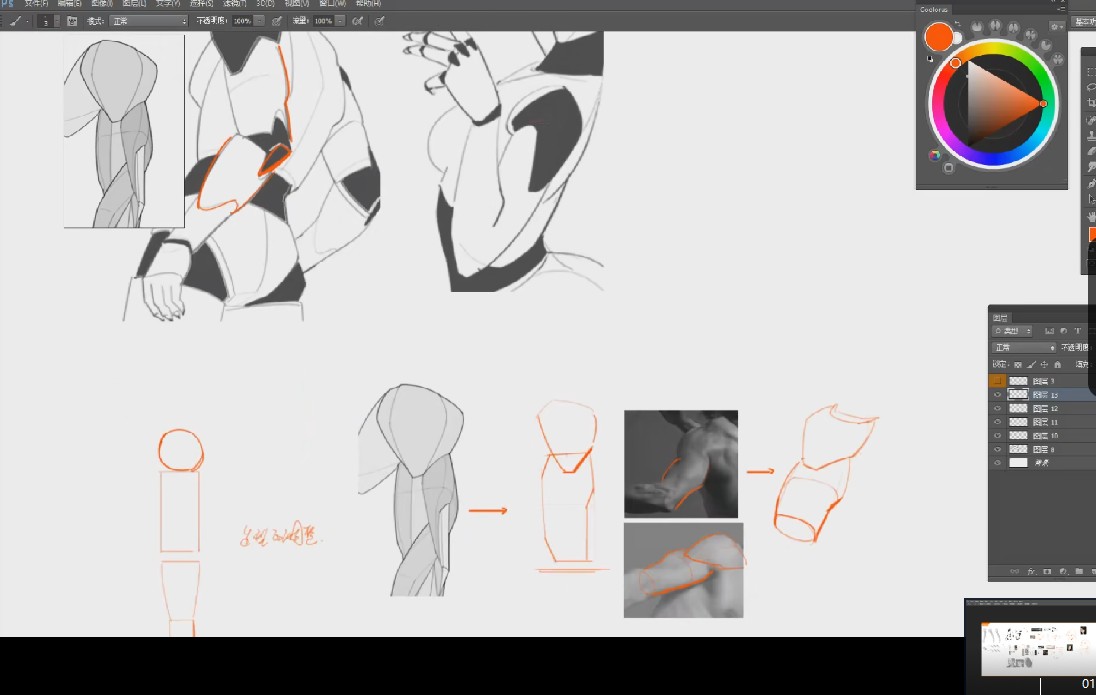
Task: Hide the 图层 8 layer
Action: coord(997,449)
